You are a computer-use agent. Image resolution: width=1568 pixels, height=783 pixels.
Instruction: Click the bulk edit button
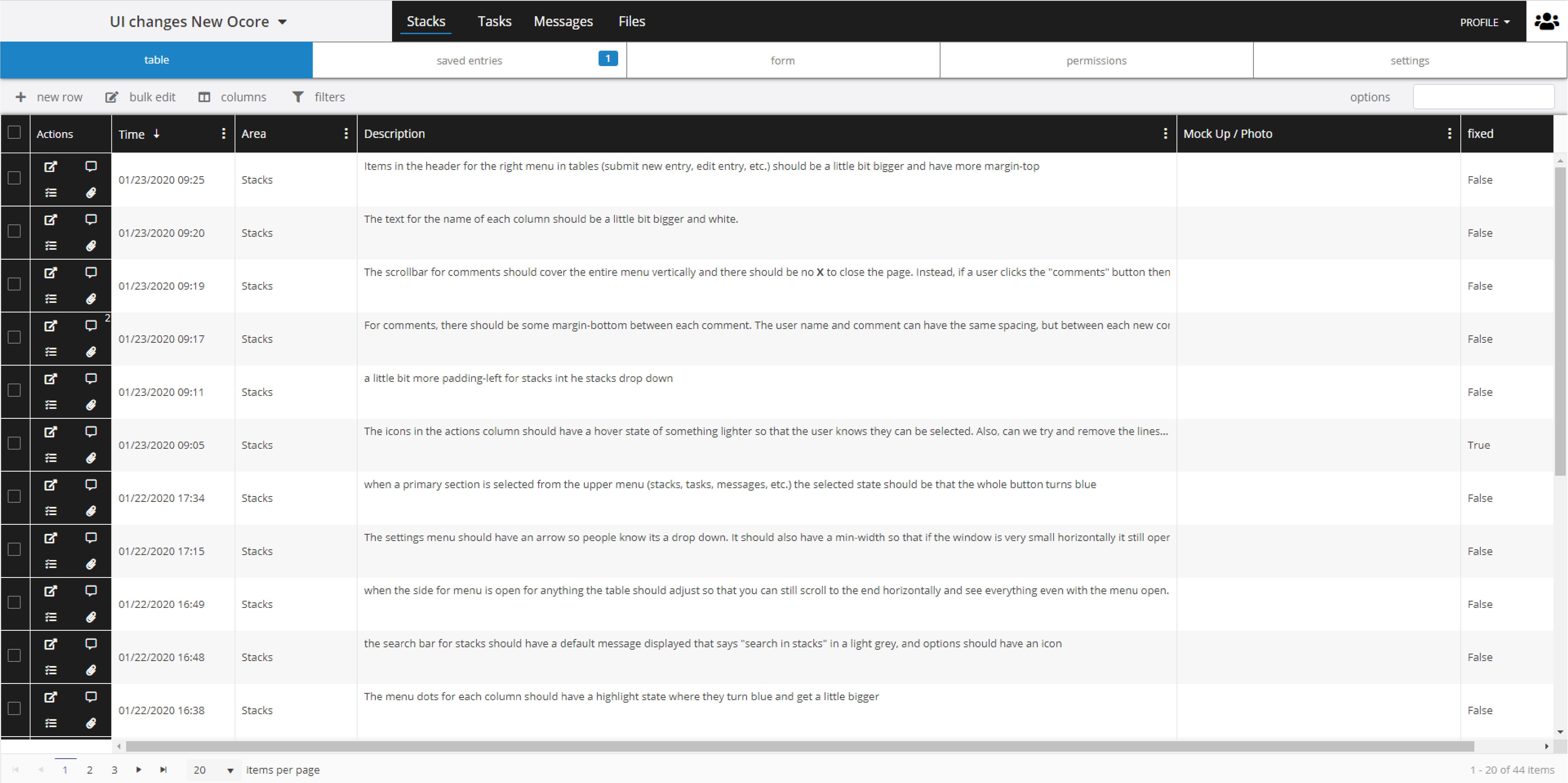[x=141, y=97]
